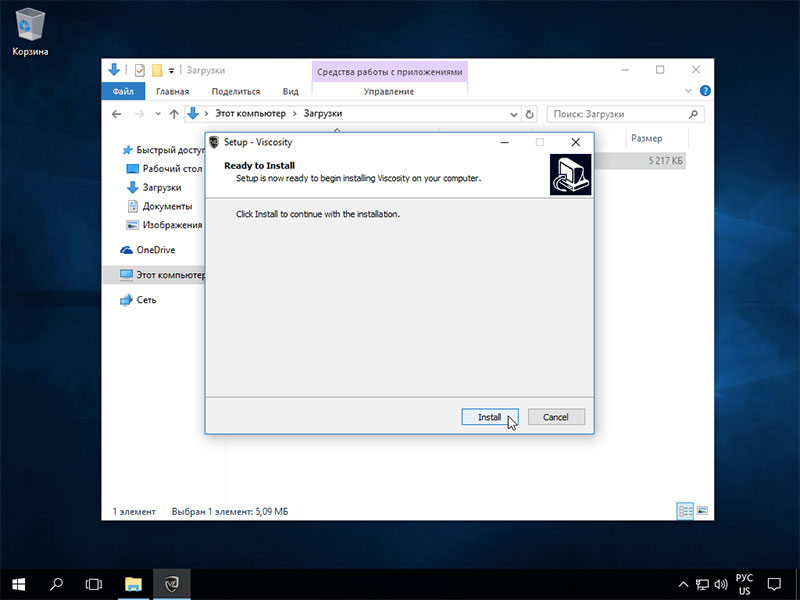Click the Properties quick-access toolbar icon
The width and height of the screenshot is (800, 600).
(139, 70)
